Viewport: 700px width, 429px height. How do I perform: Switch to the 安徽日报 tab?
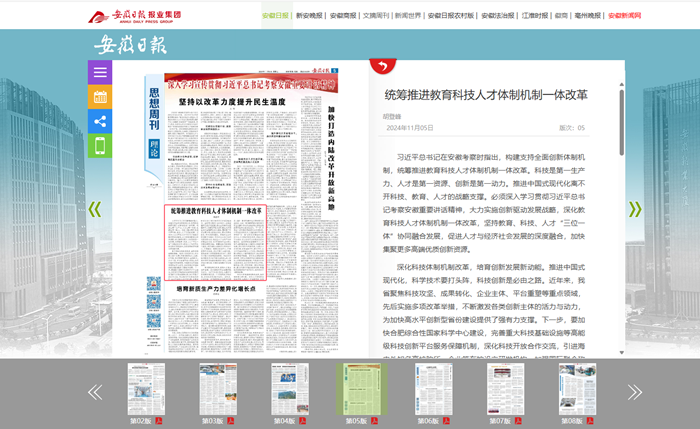click(276, 16)
